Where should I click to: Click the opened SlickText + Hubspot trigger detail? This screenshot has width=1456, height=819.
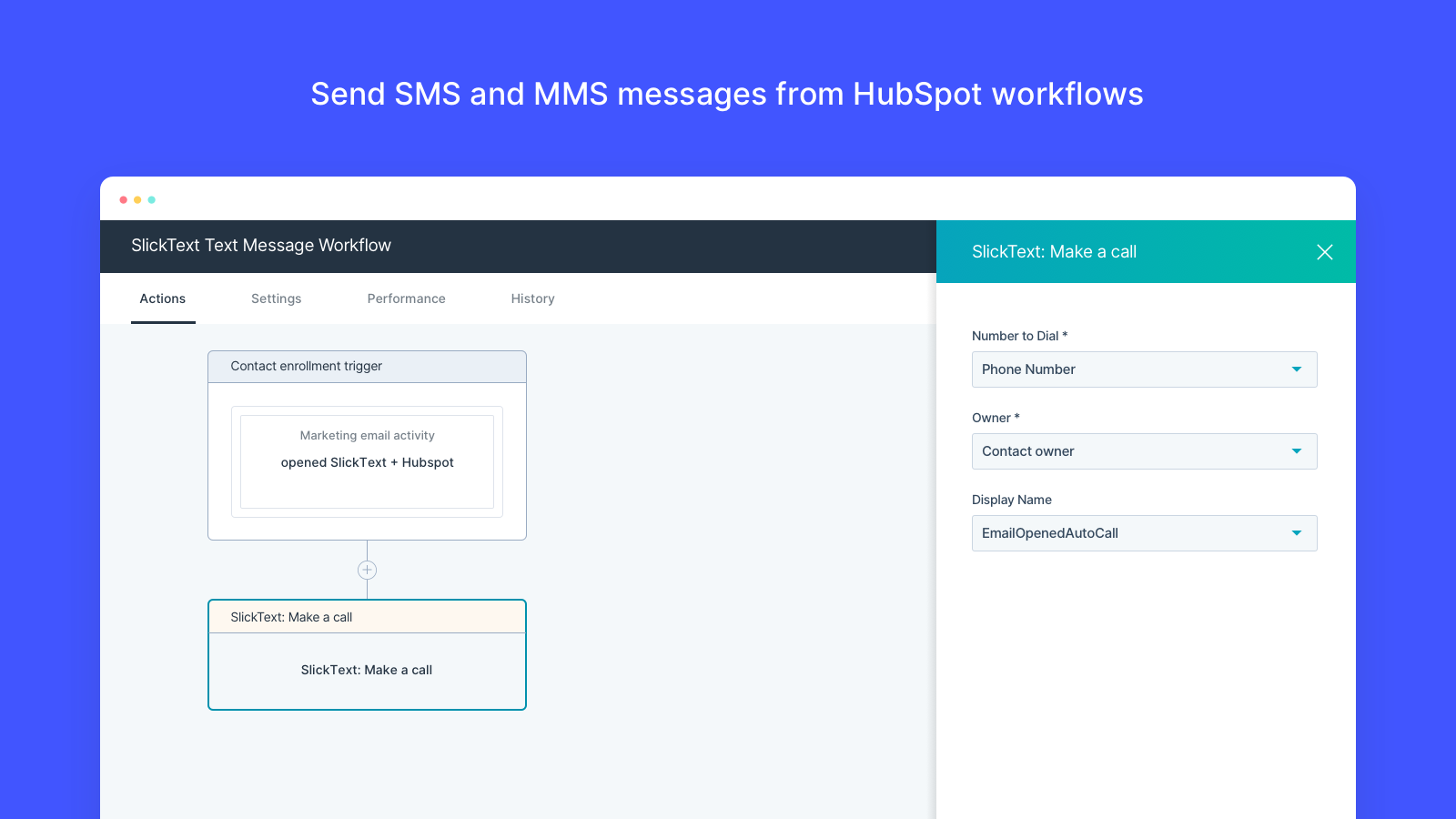click(x=367, y=461)
